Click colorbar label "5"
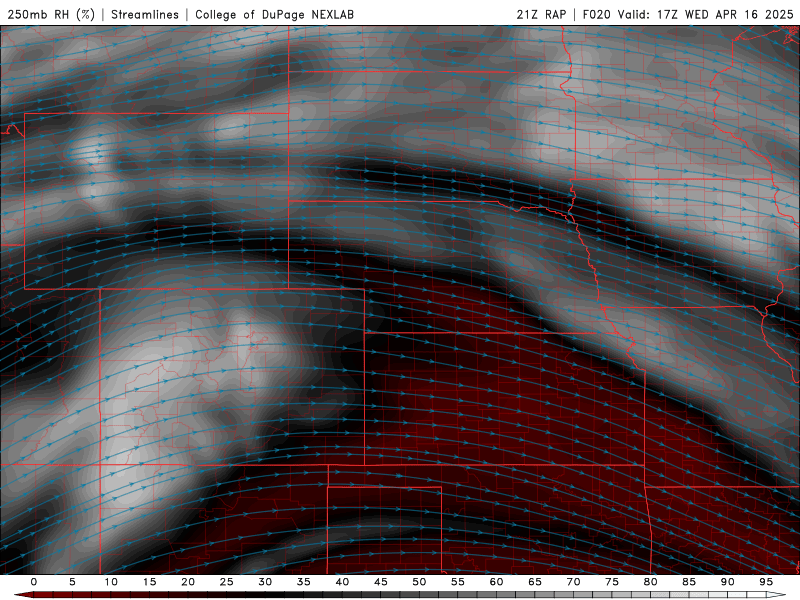Viewport: 800px width, 600px height. tap(72, 582)
